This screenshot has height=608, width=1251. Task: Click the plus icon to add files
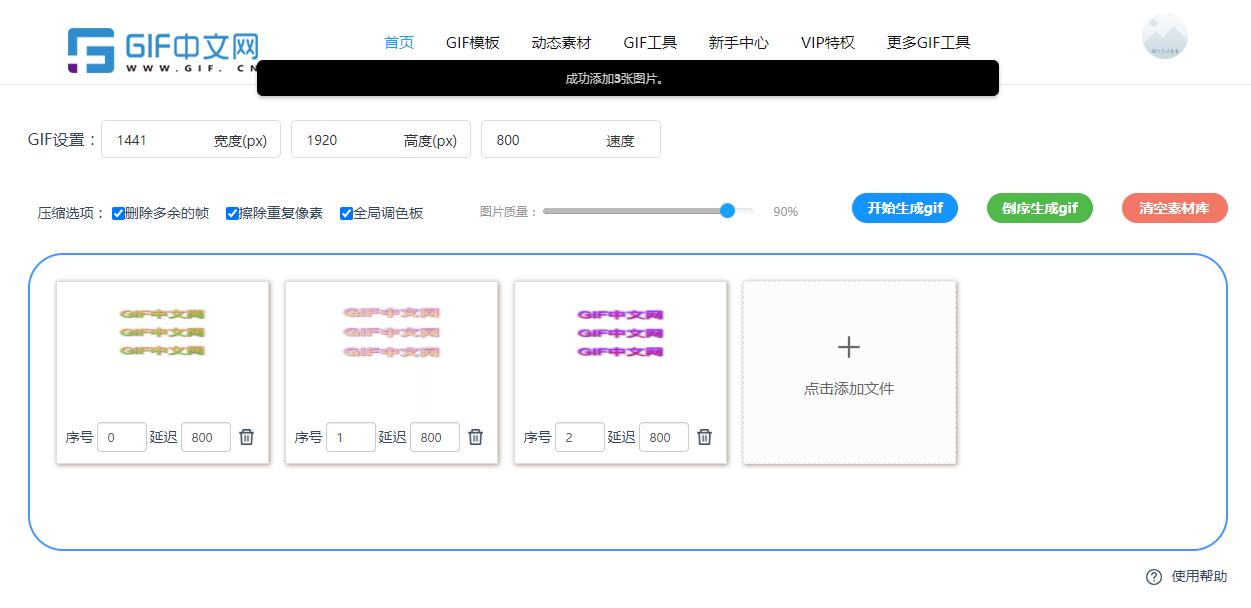848,347
